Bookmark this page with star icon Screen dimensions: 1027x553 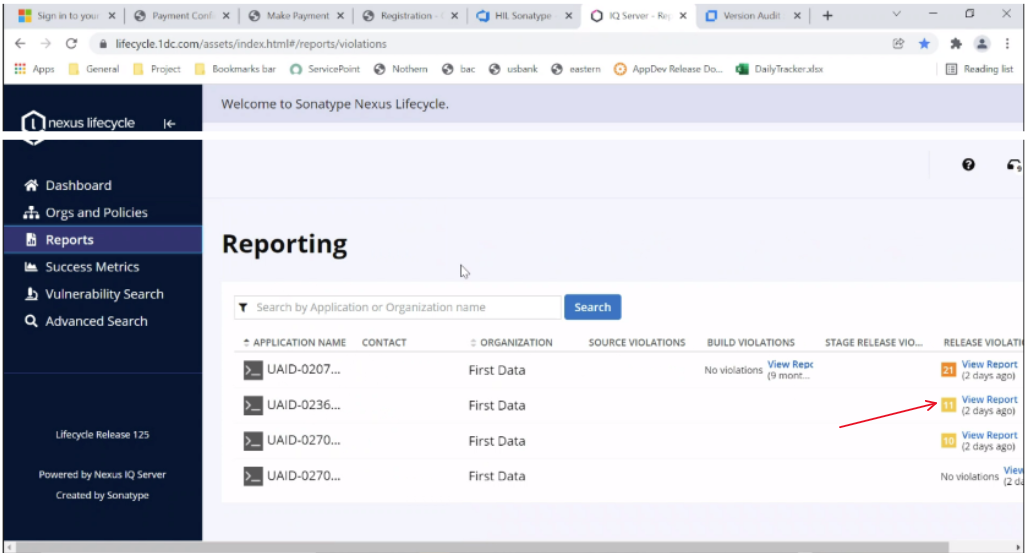pyautogui.click(x=924, y=44)
